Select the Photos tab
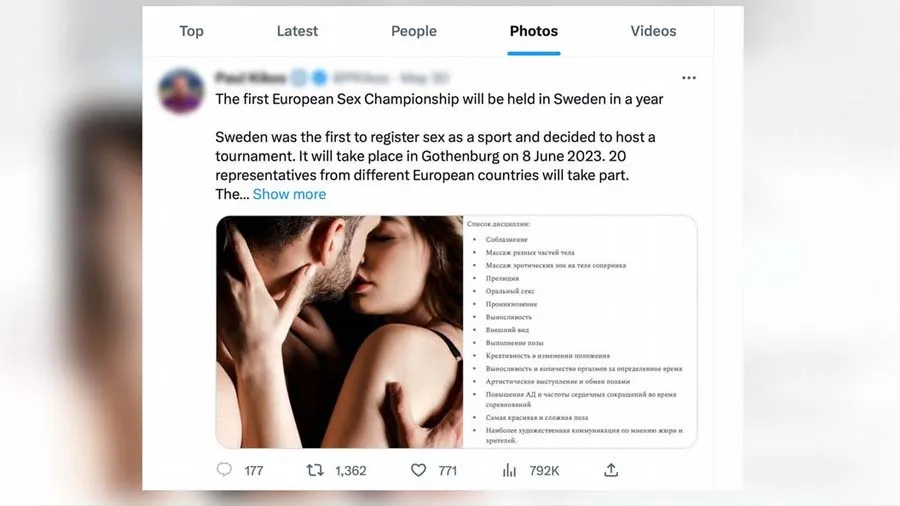Screen dimensions: 900x506 pos(534,31)
